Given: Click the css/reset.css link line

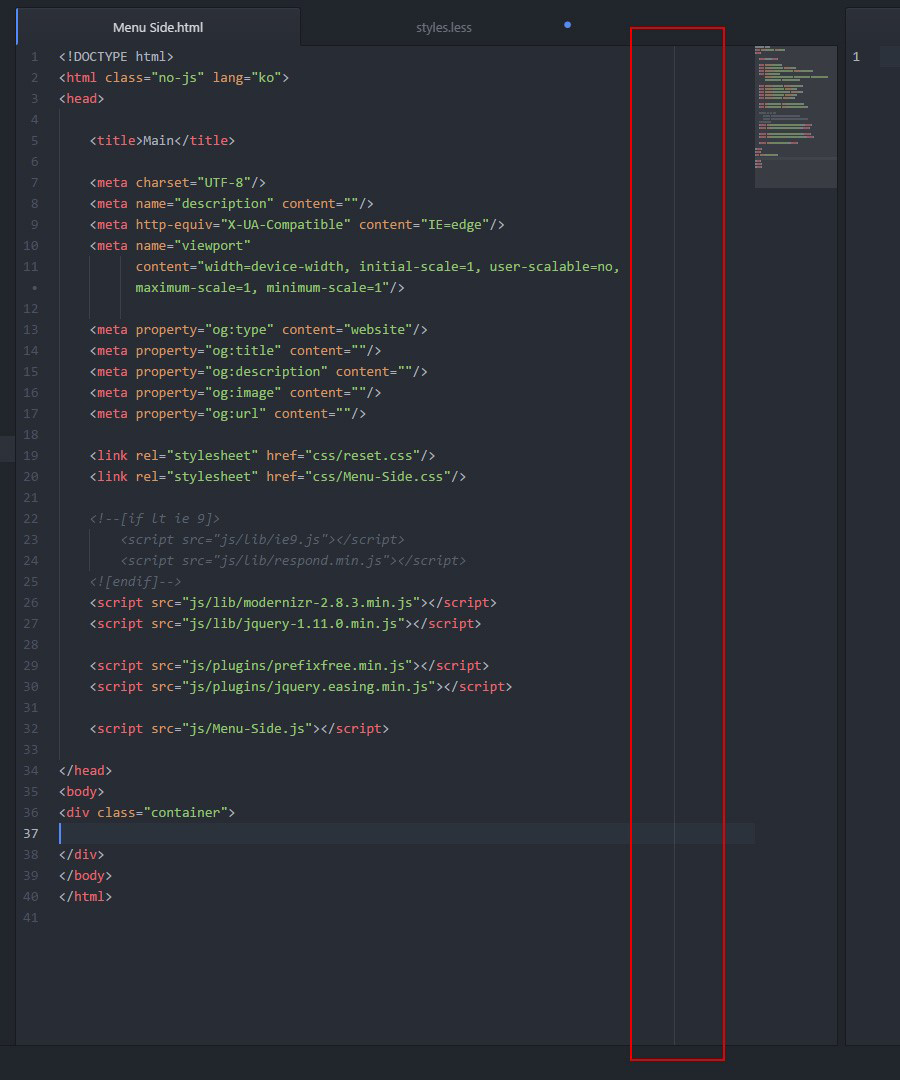Looking at the screenshot, I should click(x=262, y=456).
